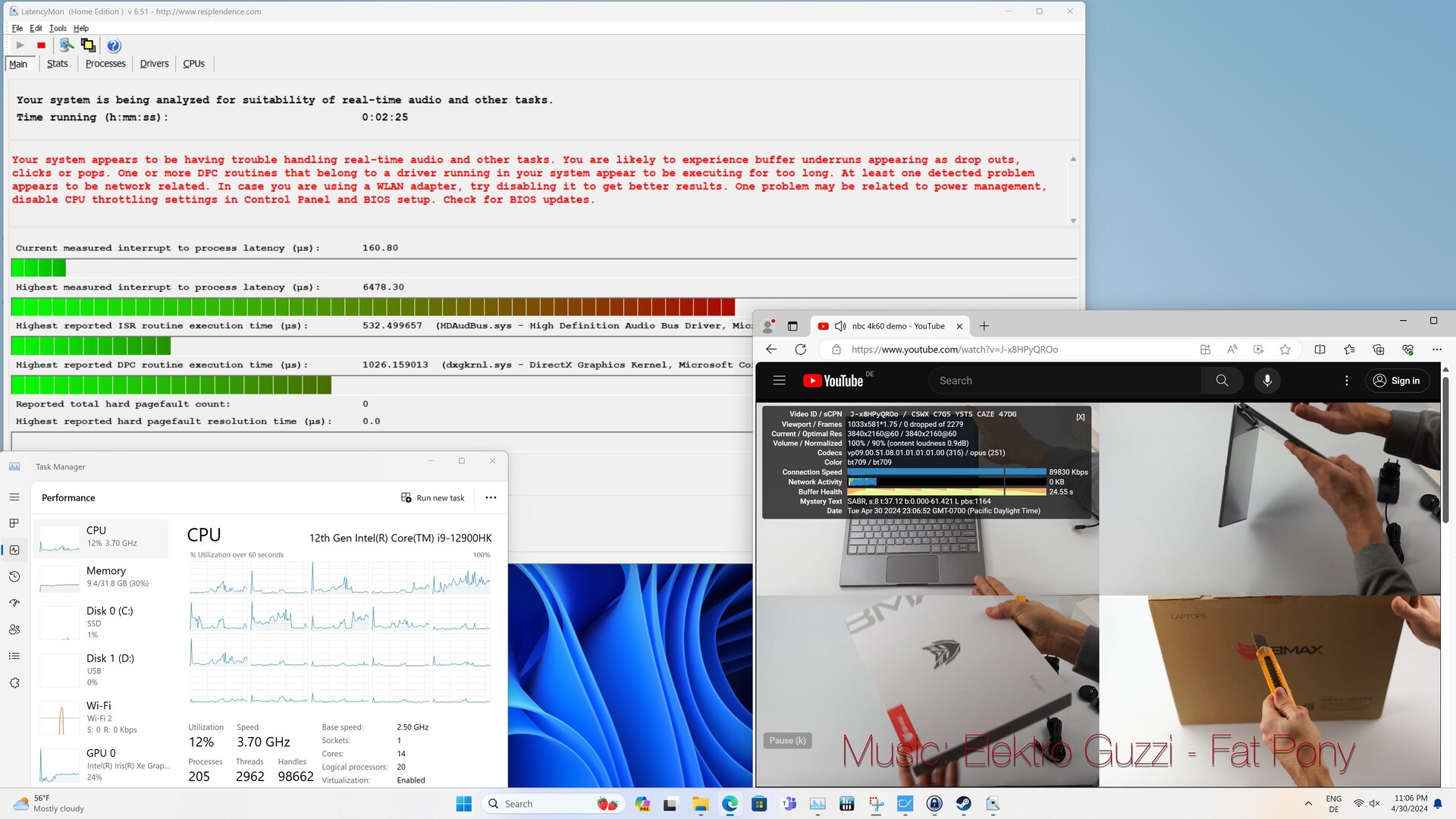Image resolution: width=1456 pixels, height=819 pixels.
Task: Open YouTube settings three-dot menu
Action: pyautogui.click(x=1347, y=381)
